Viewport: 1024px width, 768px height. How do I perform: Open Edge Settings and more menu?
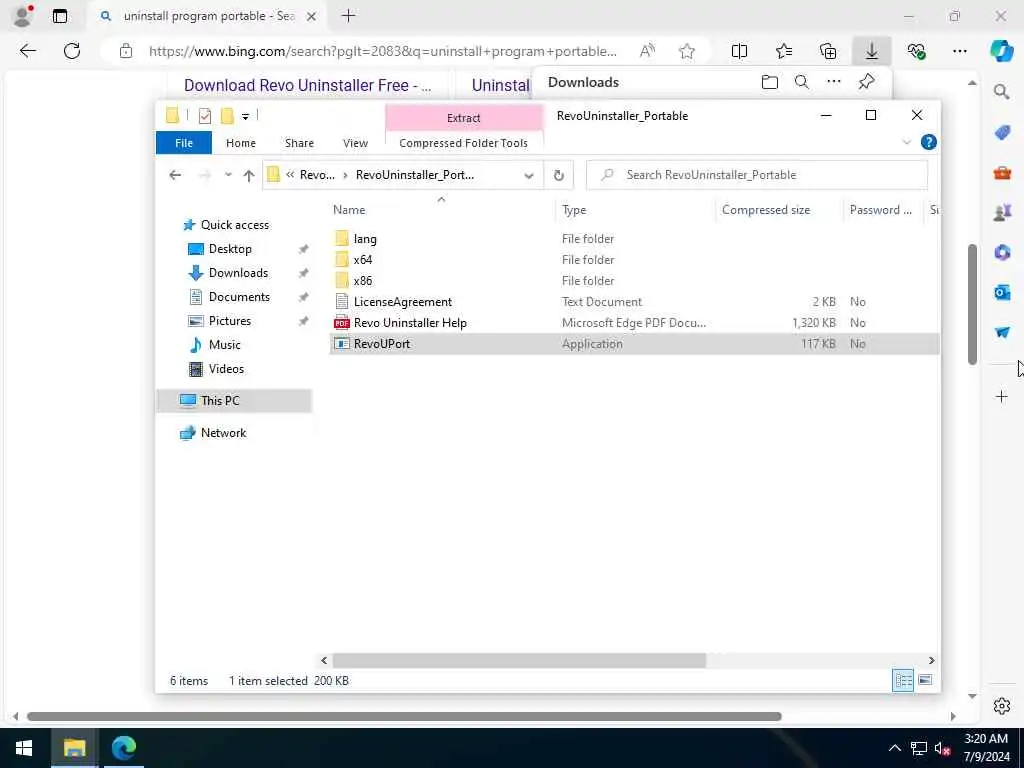[x=959, y=51]
